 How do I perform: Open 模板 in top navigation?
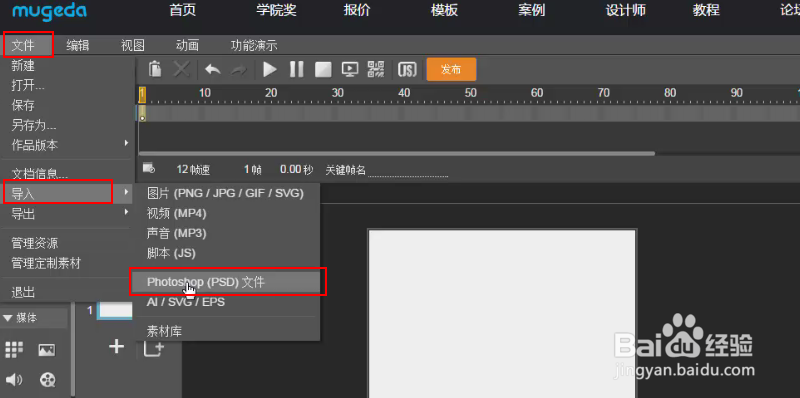pos(444,10)
